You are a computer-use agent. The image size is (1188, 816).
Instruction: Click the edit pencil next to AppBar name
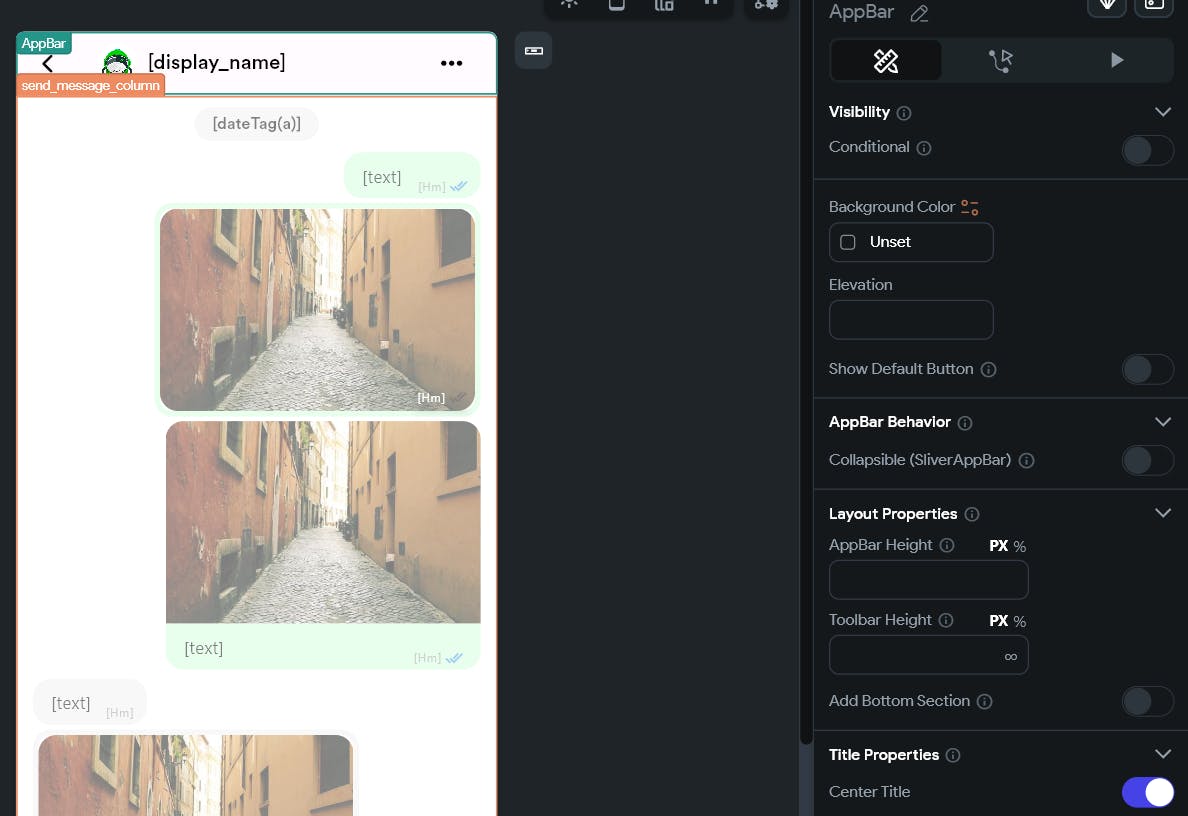coord(919,14)
